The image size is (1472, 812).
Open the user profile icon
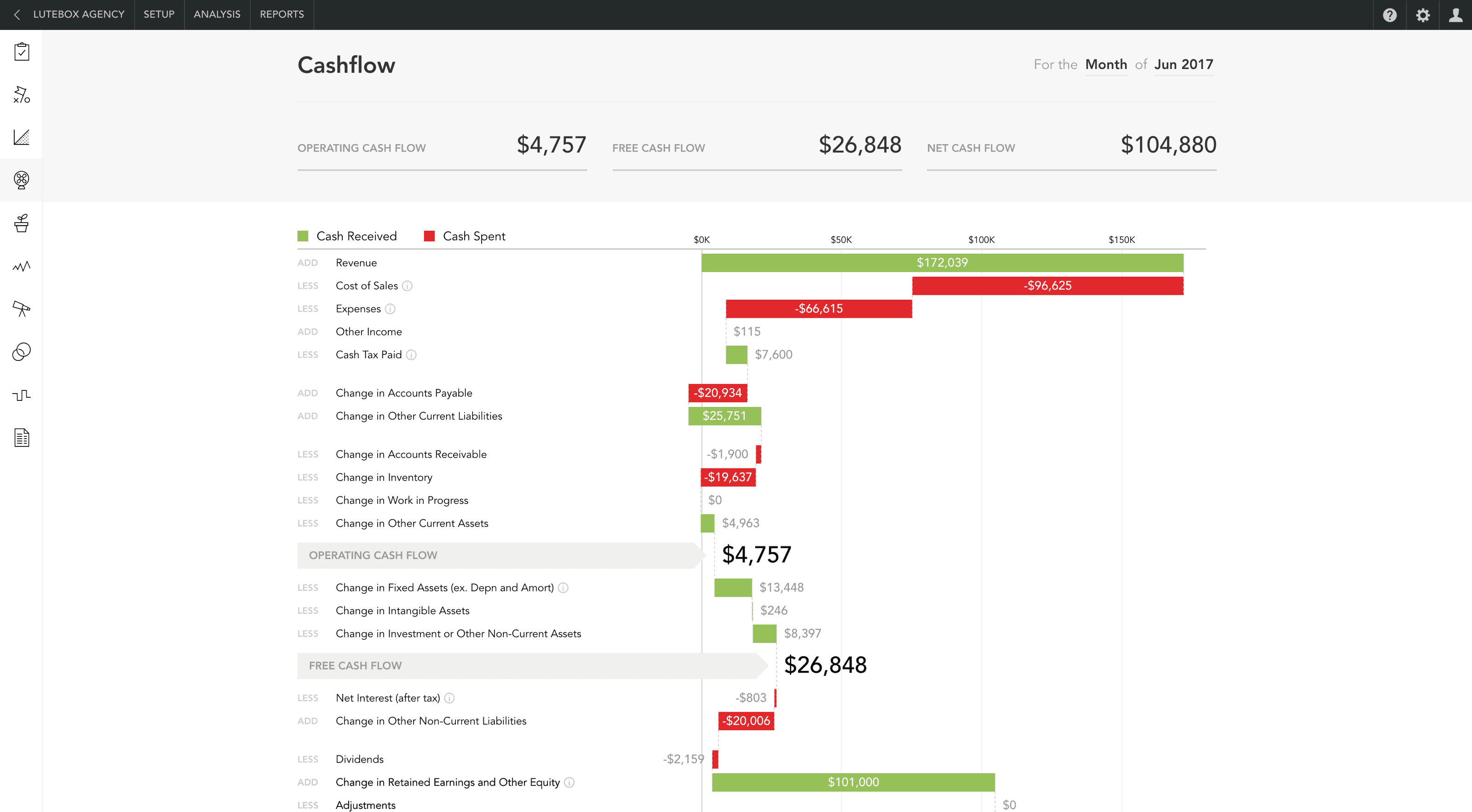(x=1455, y=15)
